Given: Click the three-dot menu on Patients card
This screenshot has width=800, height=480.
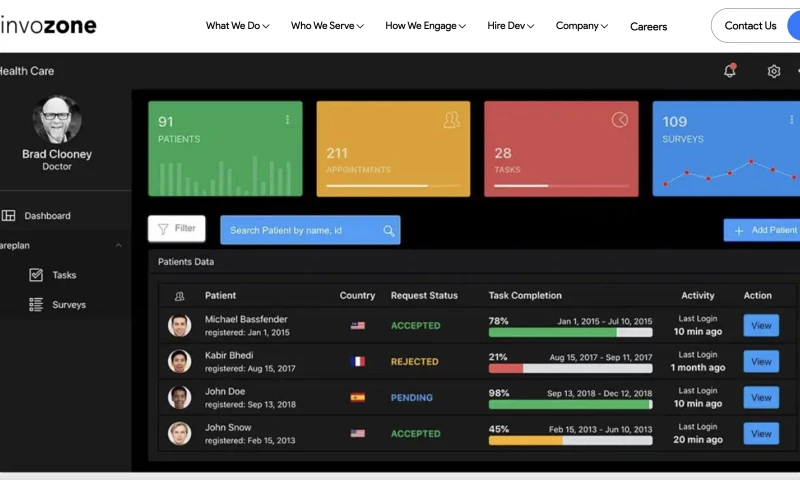Looking at the screenshot, I should [287, 120].
